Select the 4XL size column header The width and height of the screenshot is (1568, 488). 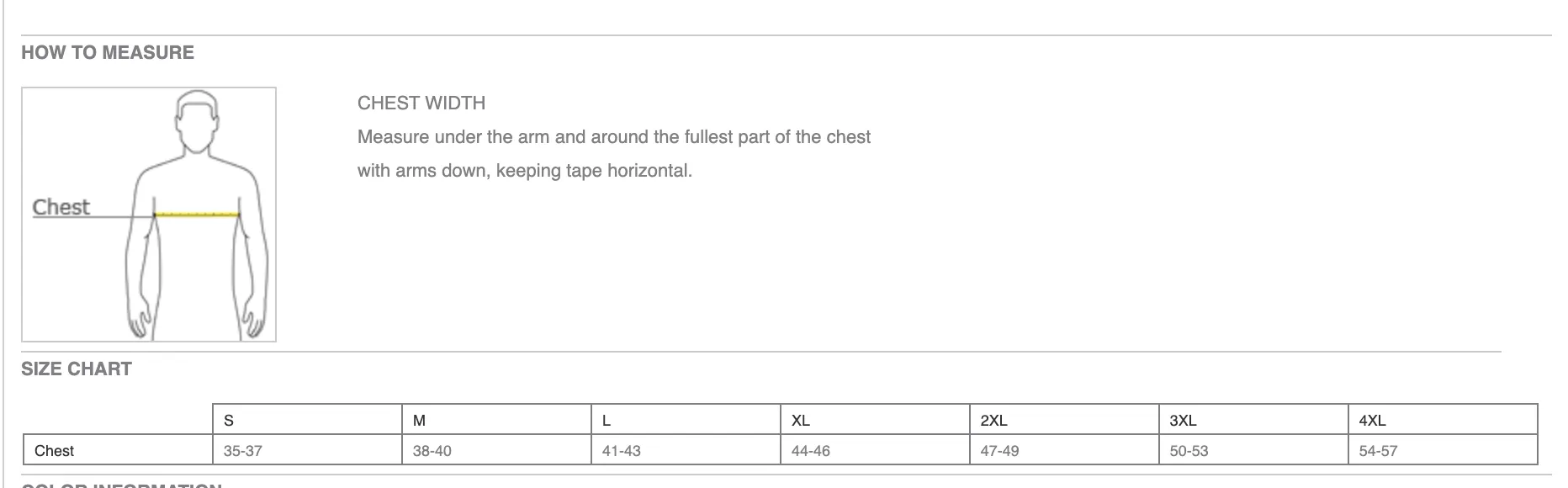pyautogui.click(x=1443, y=420)
